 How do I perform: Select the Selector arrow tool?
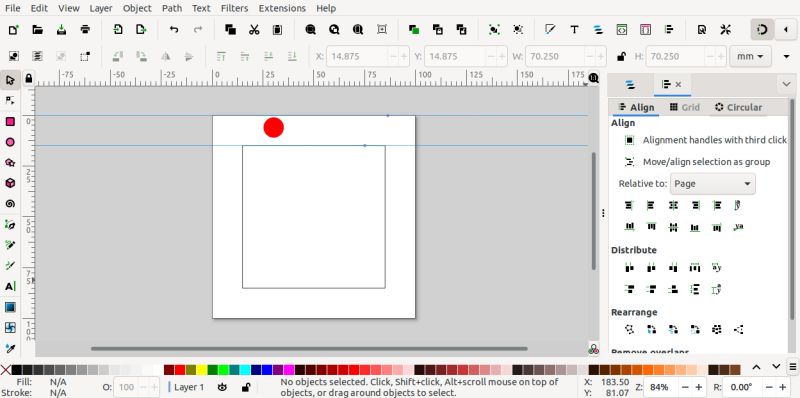coord(10,80)
